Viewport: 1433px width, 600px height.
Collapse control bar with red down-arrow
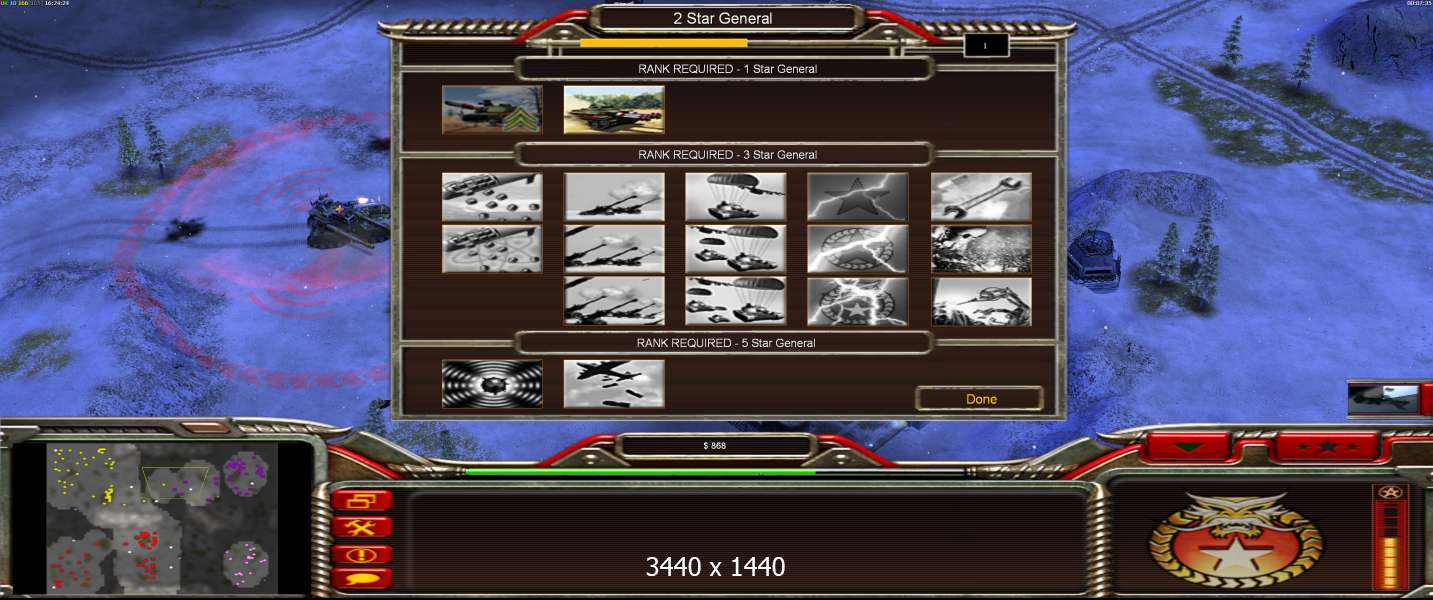coord(1187,446)
